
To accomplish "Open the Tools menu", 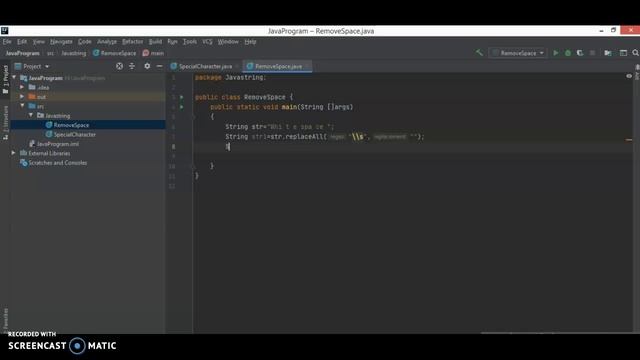I will pyautogui.click(x=189, y=42).
